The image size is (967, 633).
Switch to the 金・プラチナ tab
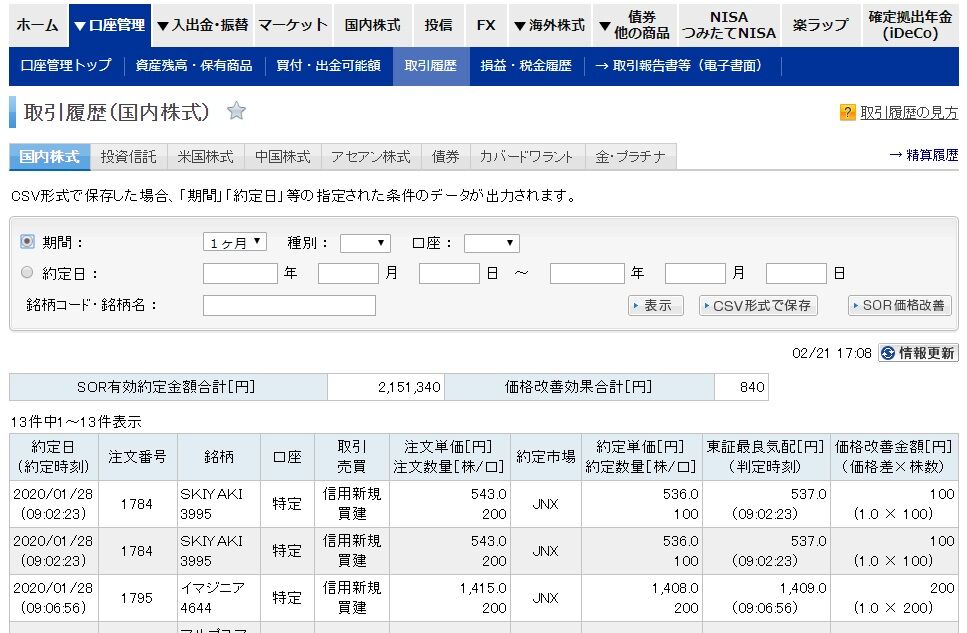tap(630, 157)
